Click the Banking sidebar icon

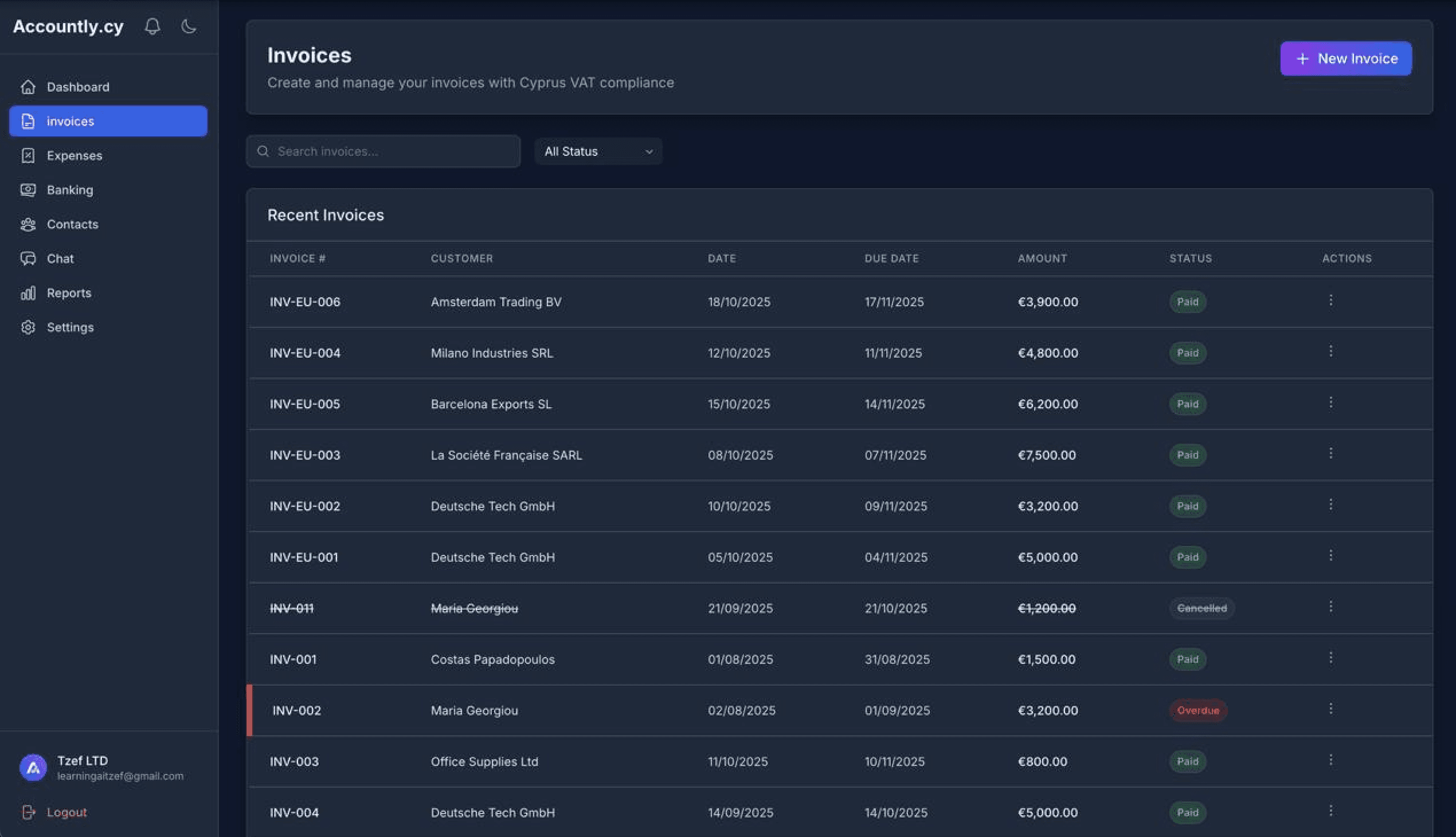click(28, 190)
